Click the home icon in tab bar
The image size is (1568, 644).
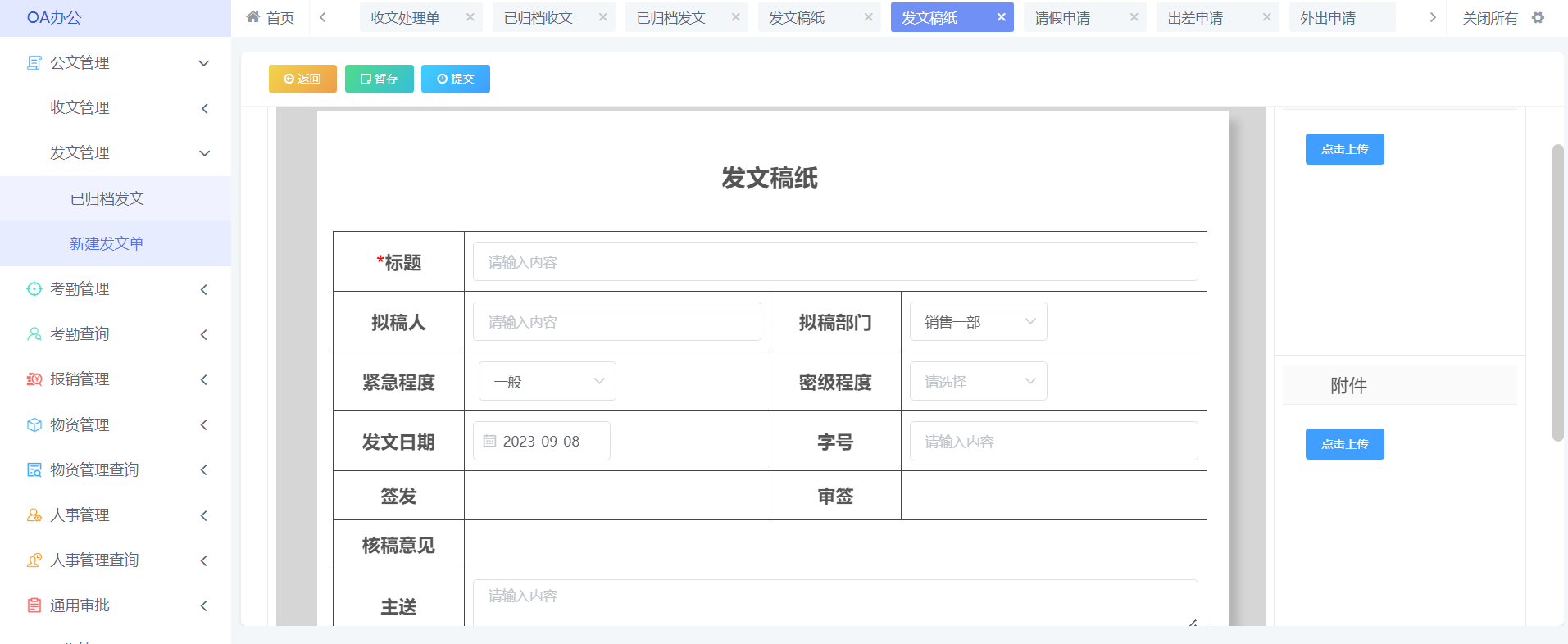(x=253, y=17)
